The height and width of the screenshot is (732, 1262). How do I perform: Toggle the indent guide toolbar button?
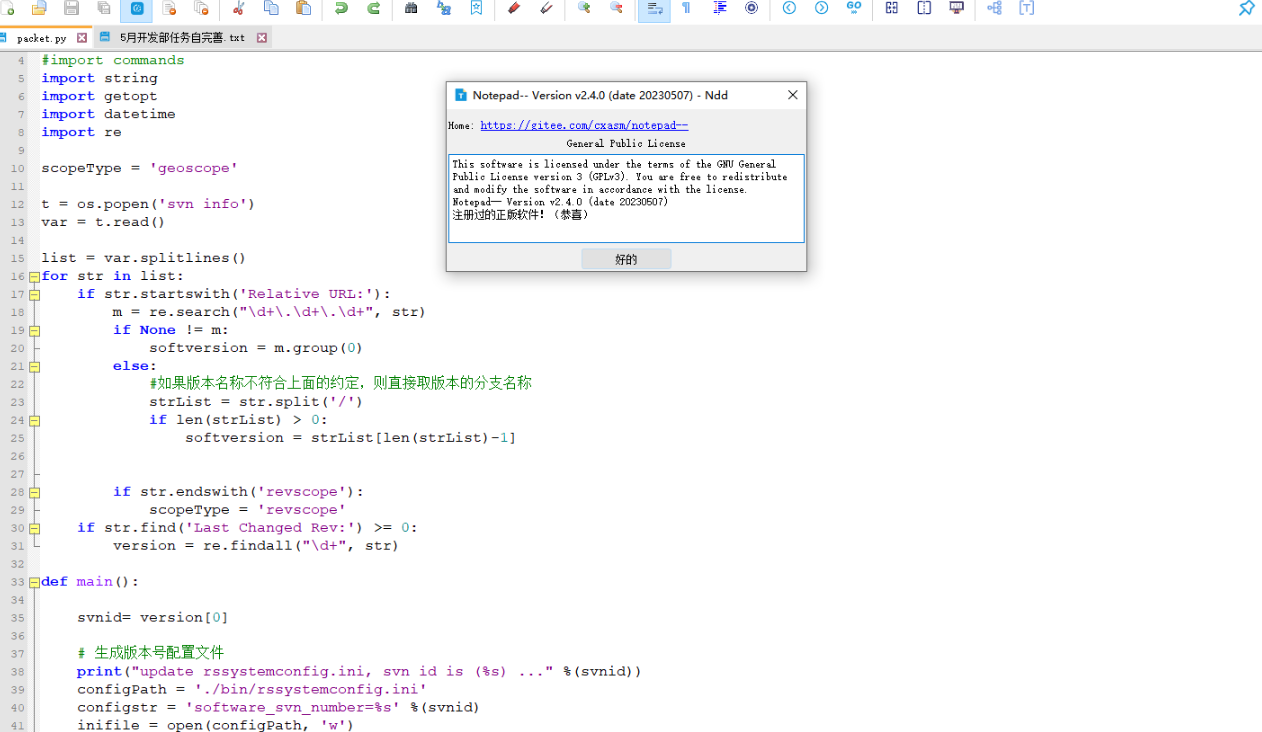coord(719,9)
